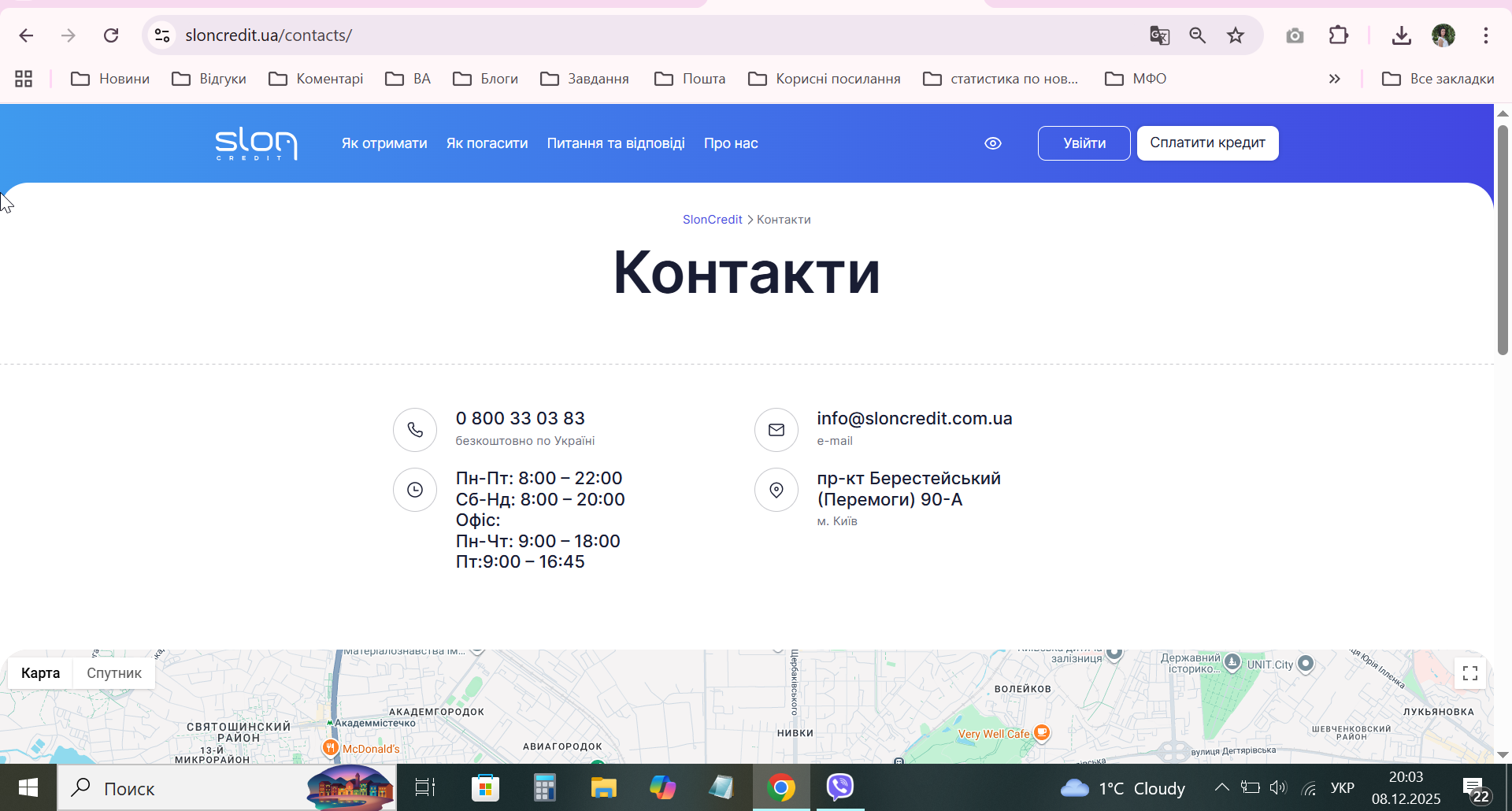Open Microsoft Store from the taskbar
The image size is (1512, 811).
pos(485,787)
